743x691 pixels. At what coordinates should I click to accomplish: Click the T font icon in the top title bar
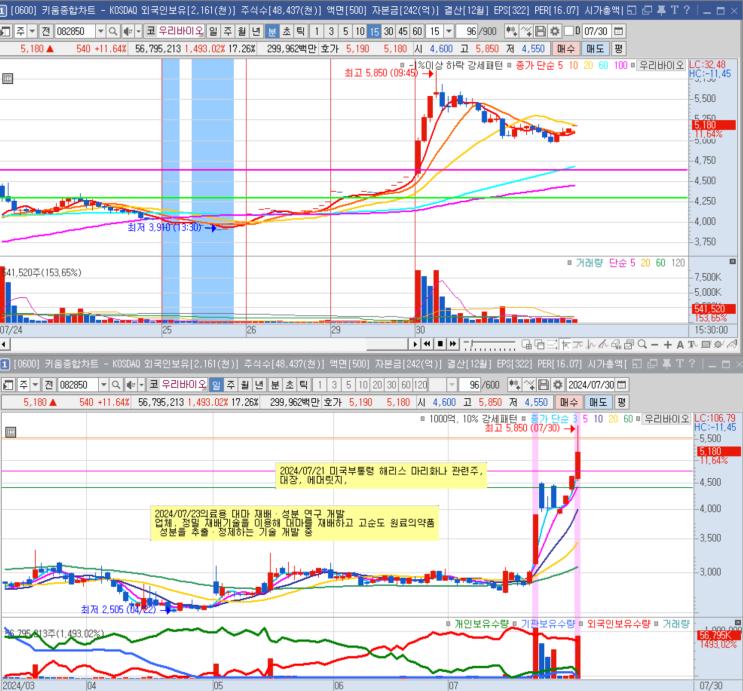click(674, 10)
